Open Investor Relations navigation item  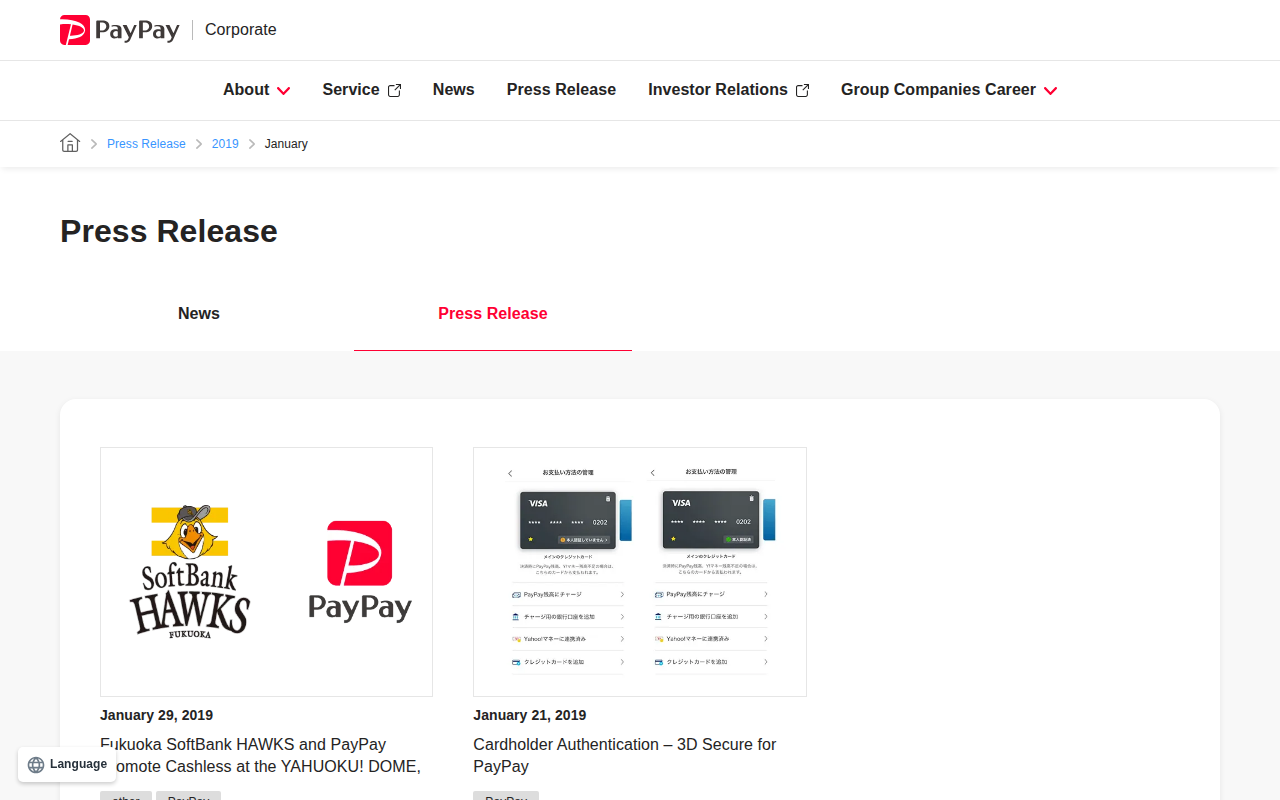pyautogui.click(x=718, y=90)
